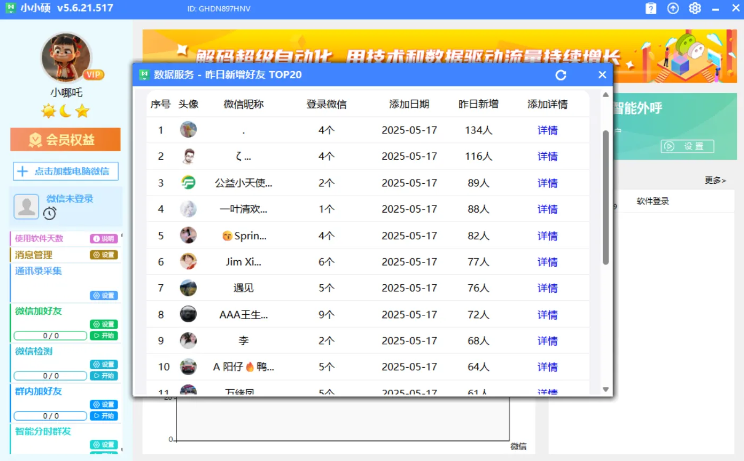Click the 小哪吒 profile avatar

click(66, 57)
